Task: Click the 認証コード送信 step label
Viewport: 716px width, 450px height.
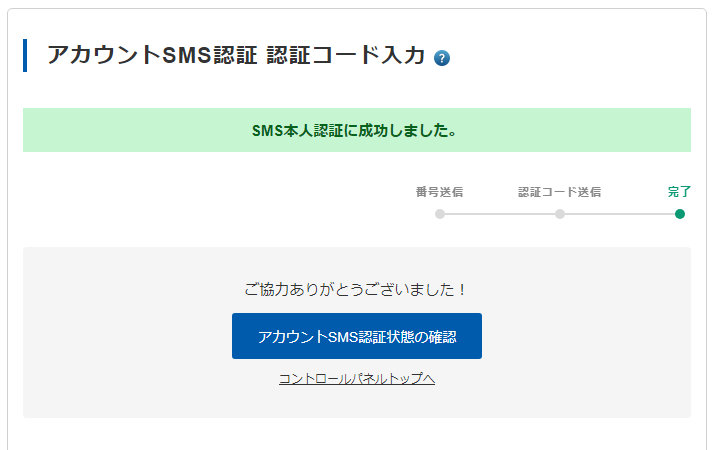Action: (x=559, y=192)
